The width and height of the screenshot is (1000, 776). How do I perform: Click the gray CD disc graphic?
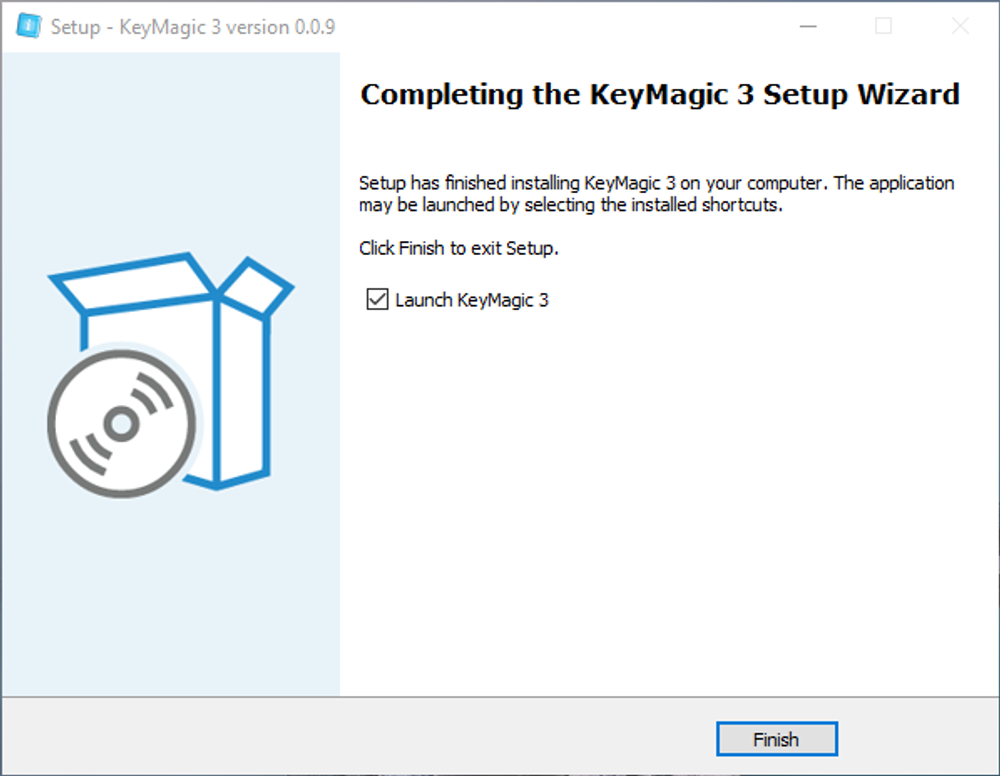coord(121,423)
